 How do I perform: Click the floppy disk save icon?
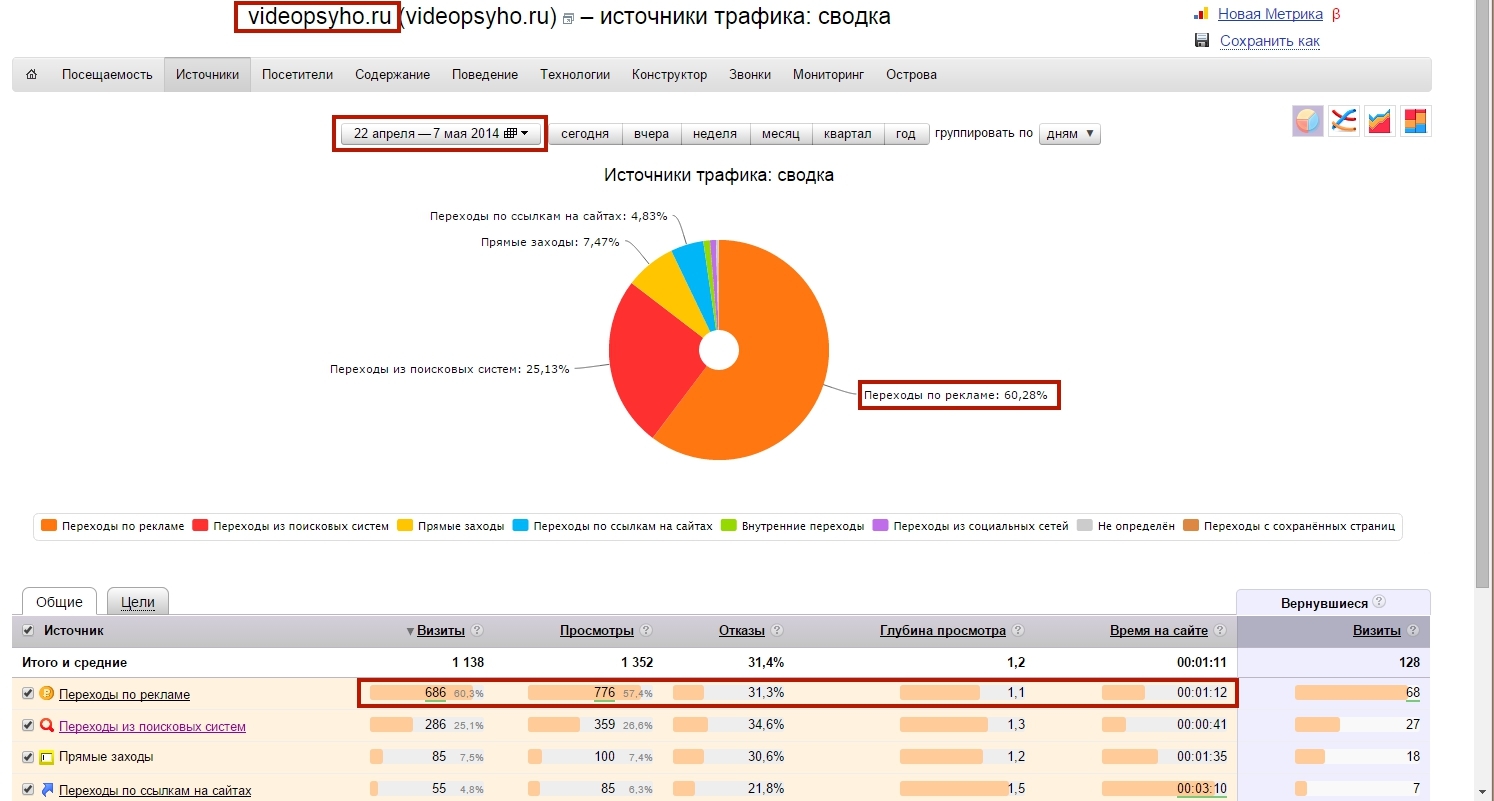click(x=1202, y=41)
